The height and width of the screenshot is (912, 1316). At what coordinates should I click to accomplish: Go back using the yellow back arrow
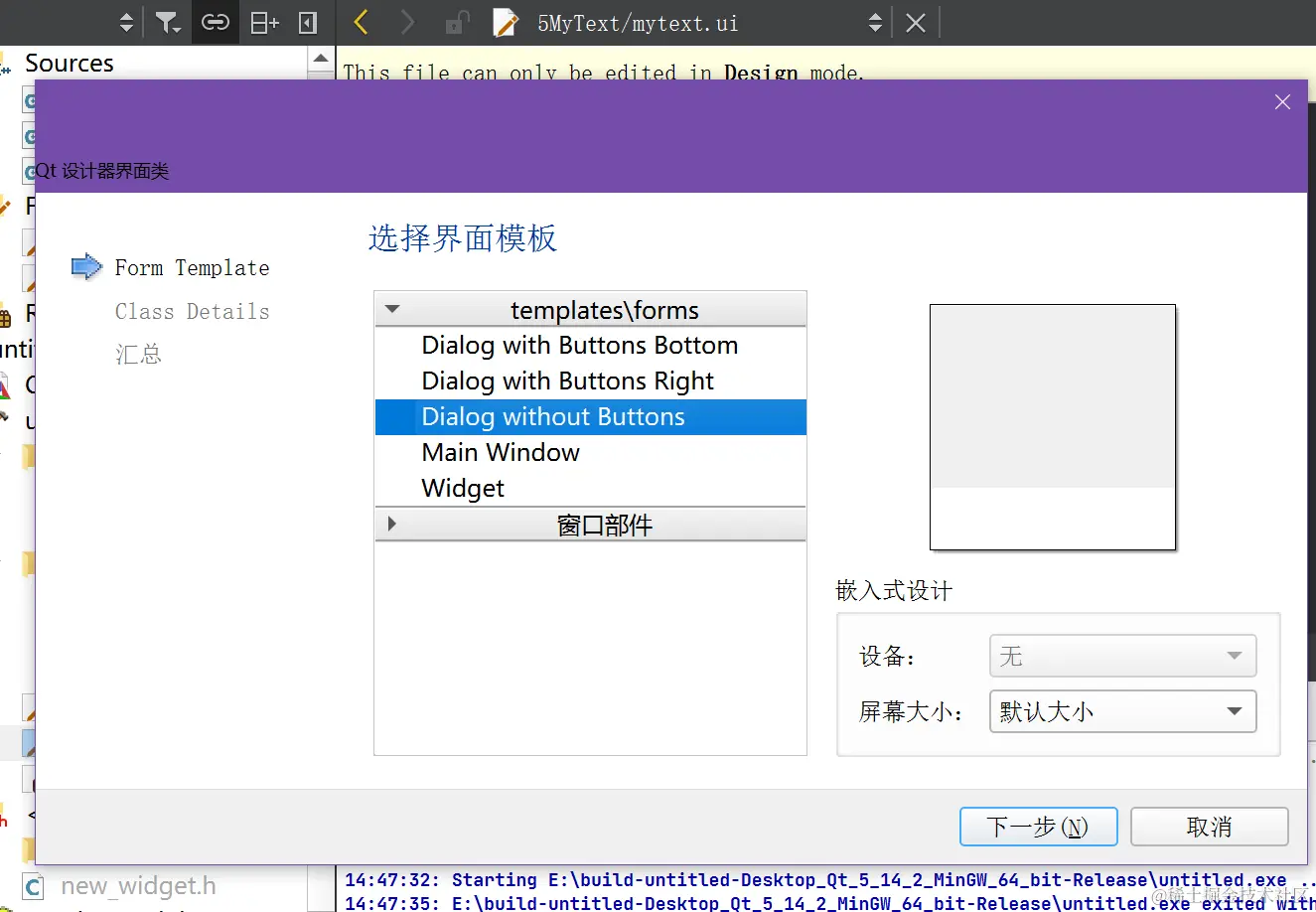click(360, 22)
